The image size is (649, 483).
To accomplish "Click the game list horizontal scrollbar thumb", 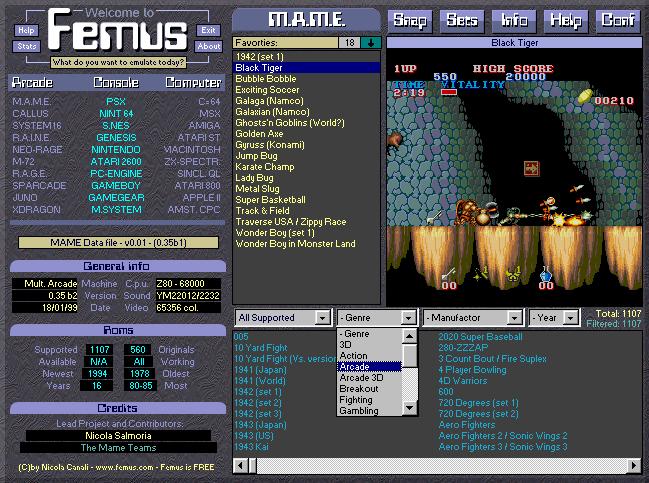I will pyautogui.click(x=252, y=466).
